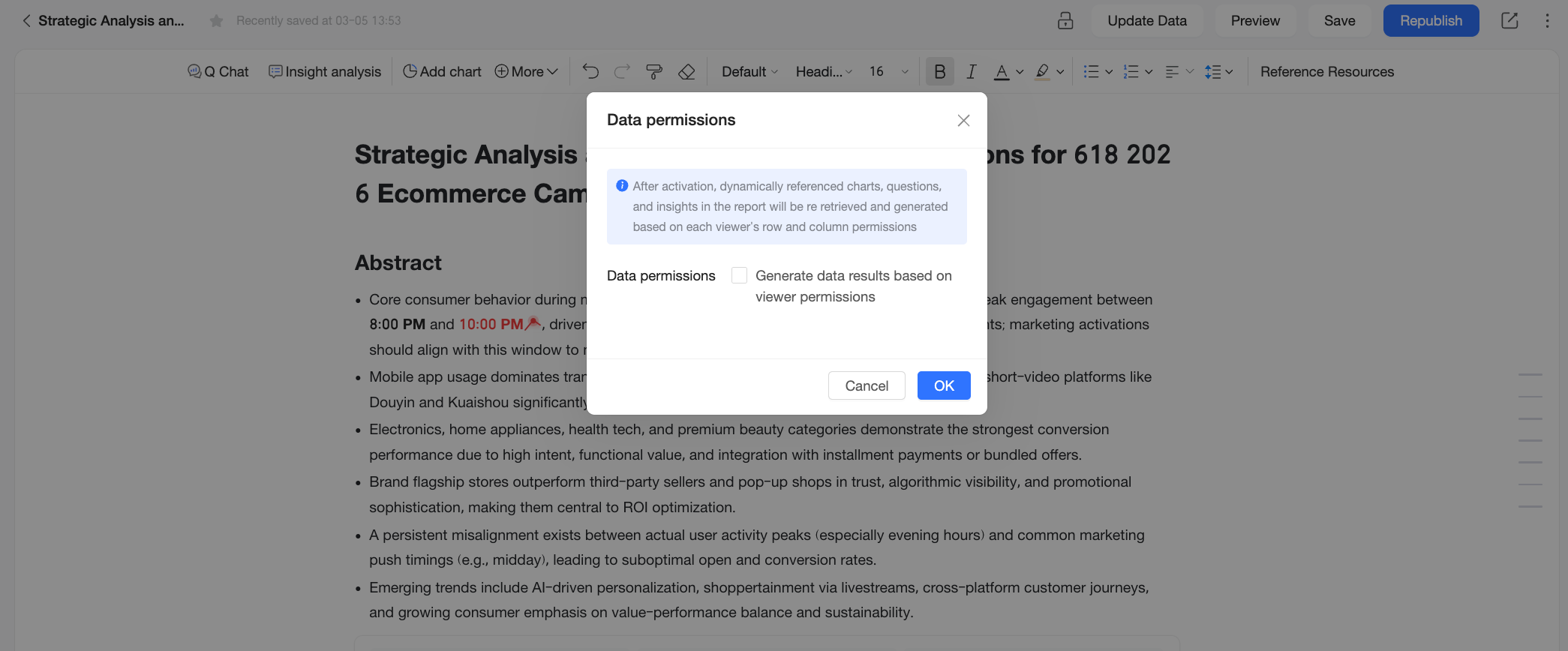
Task: Click the export/share icon in header
Action: click(x=1509, y=21)
